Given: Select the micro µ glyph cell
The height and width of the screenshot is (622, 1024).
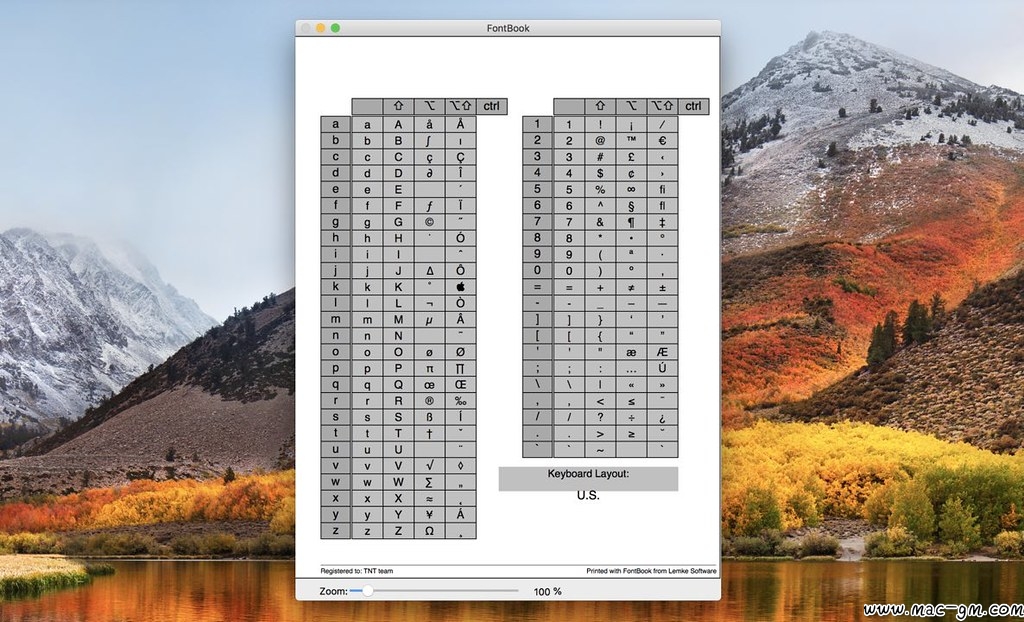Looking at the screenshot, I should tap(430, 319).
